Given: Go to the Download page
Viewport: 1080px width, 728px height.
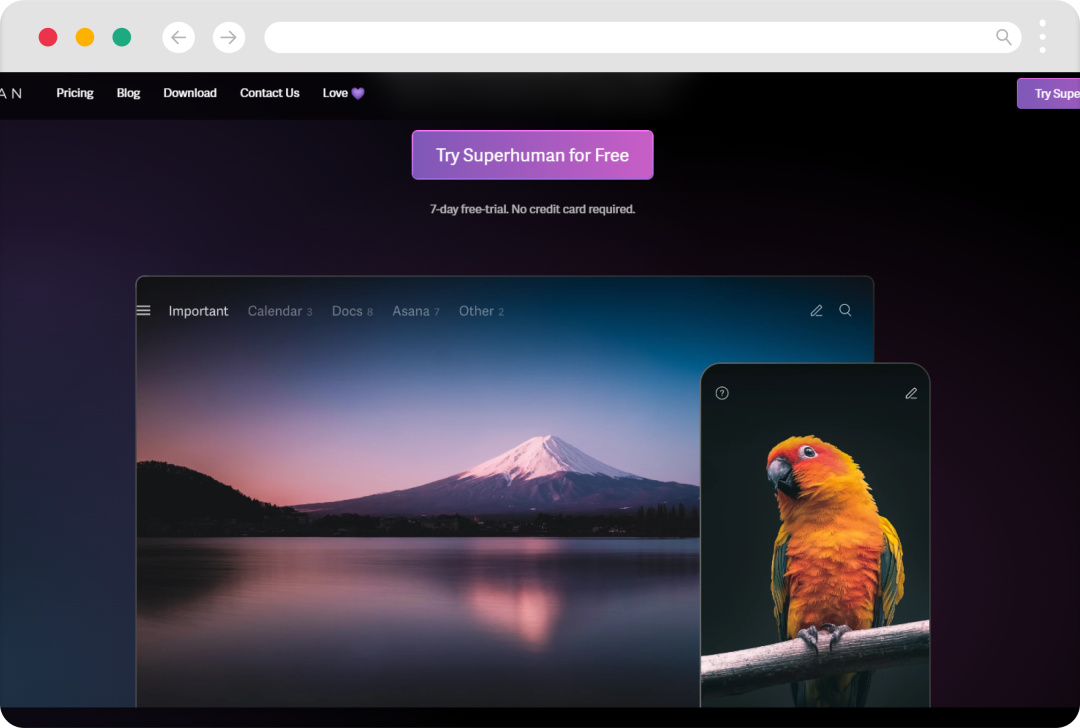Looking at the screenshot, I should coord(189,93).
